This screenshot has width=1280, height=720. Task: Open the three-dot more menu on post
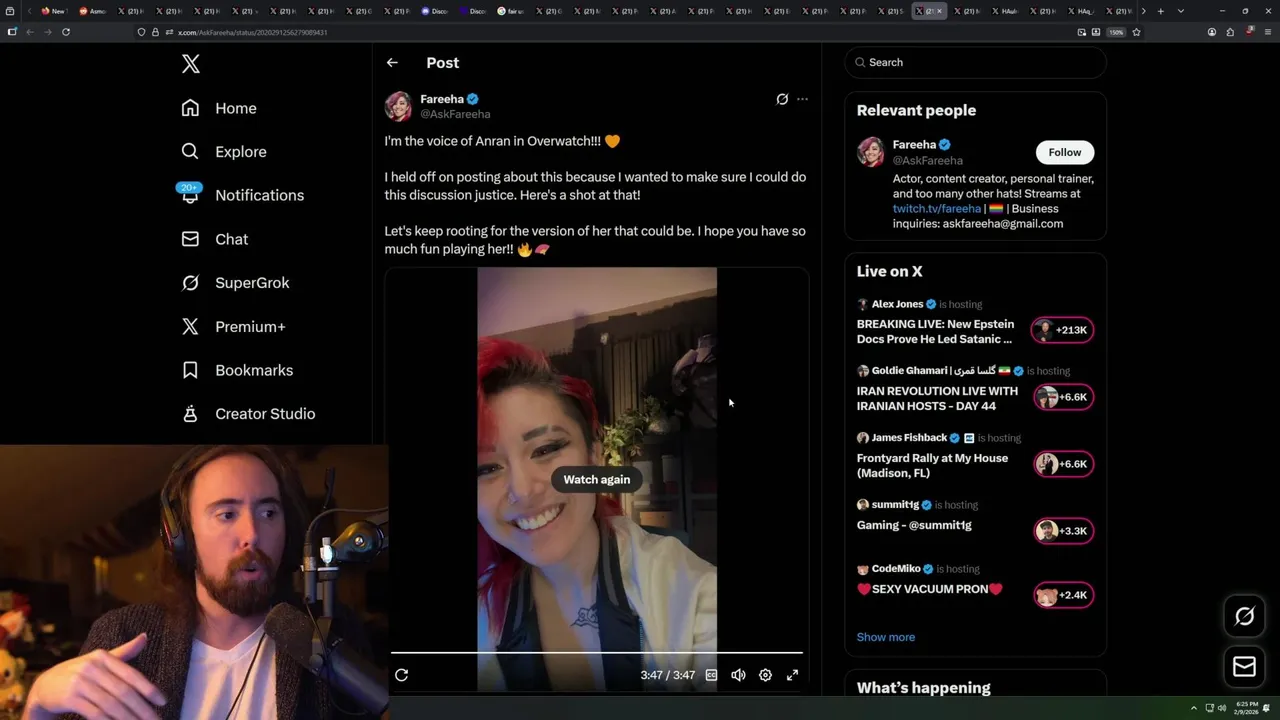802,99
